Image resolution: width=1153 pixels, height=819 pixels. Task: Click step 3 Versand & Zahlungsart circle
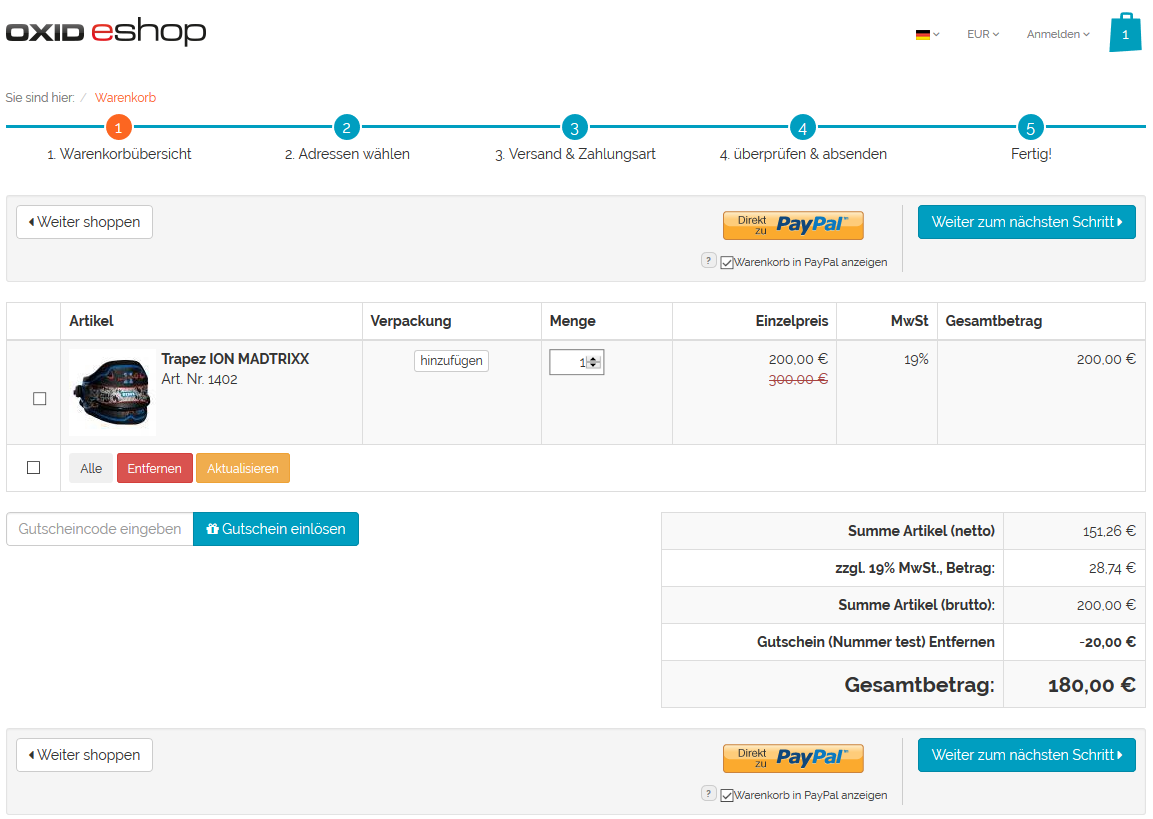[574, 128]
